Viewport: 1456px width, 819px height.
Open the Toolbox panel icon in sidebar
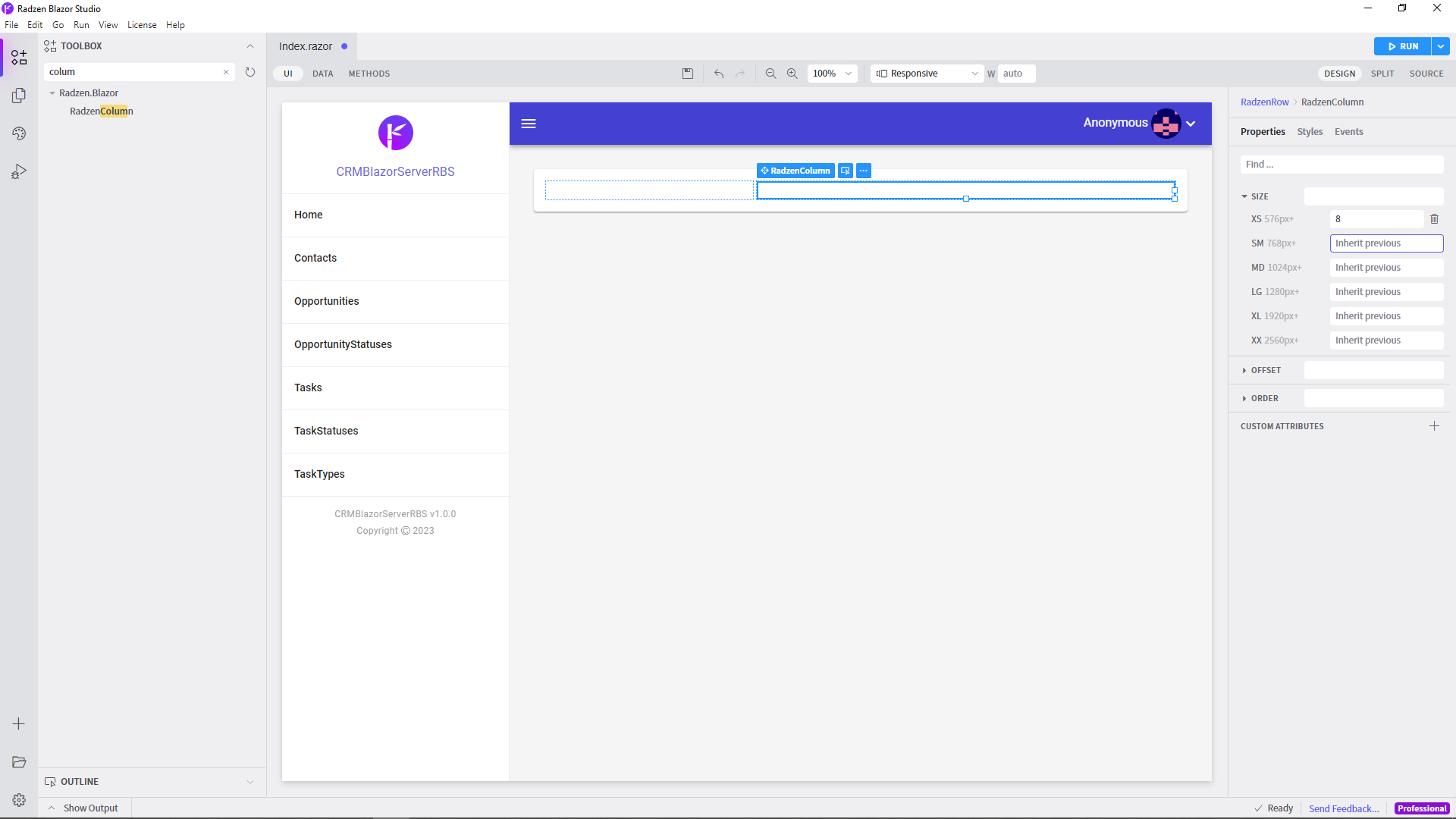pyautogui.click(x=19, y=58)
